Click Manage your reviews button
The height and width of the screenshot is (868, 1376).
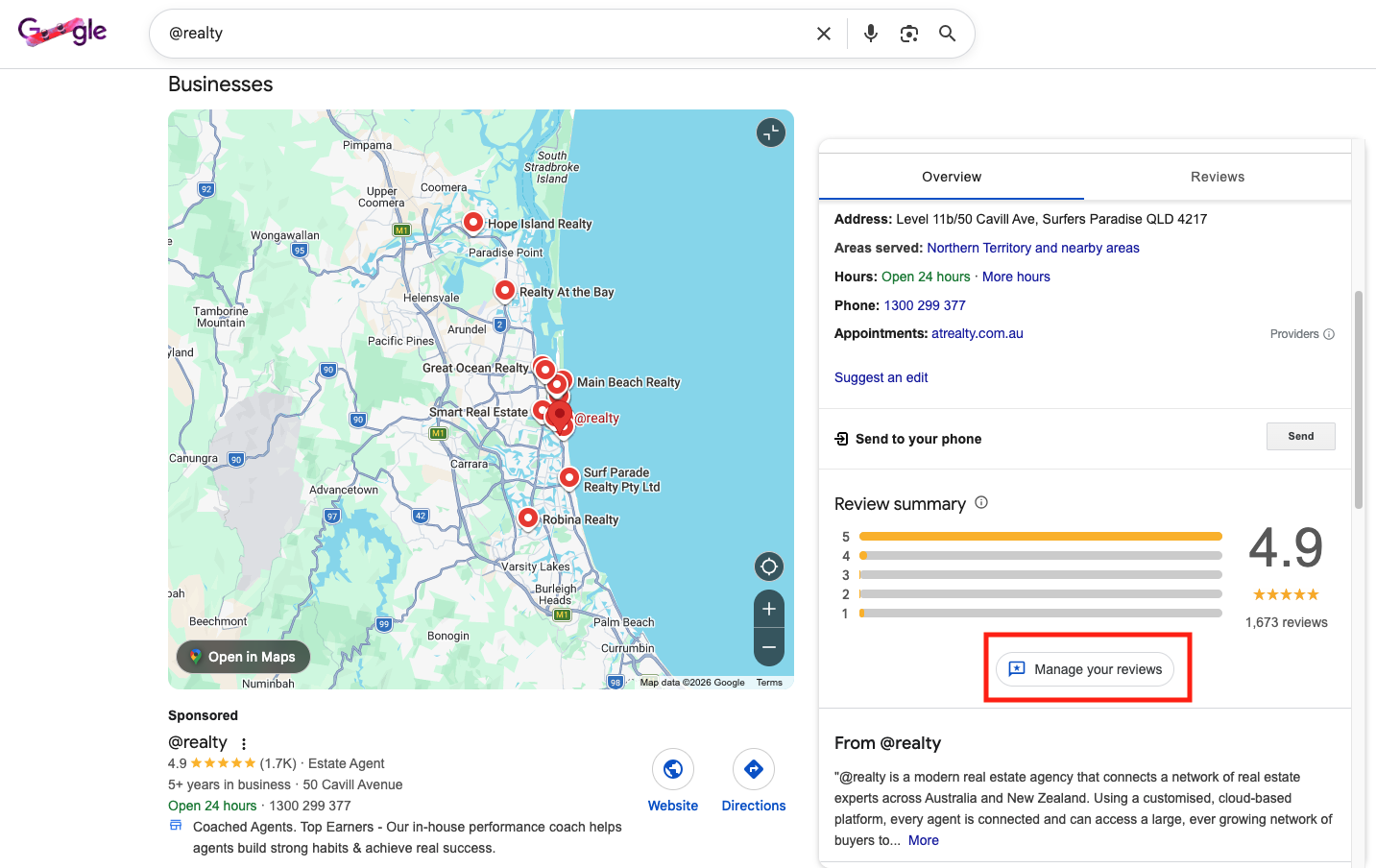1085,669
